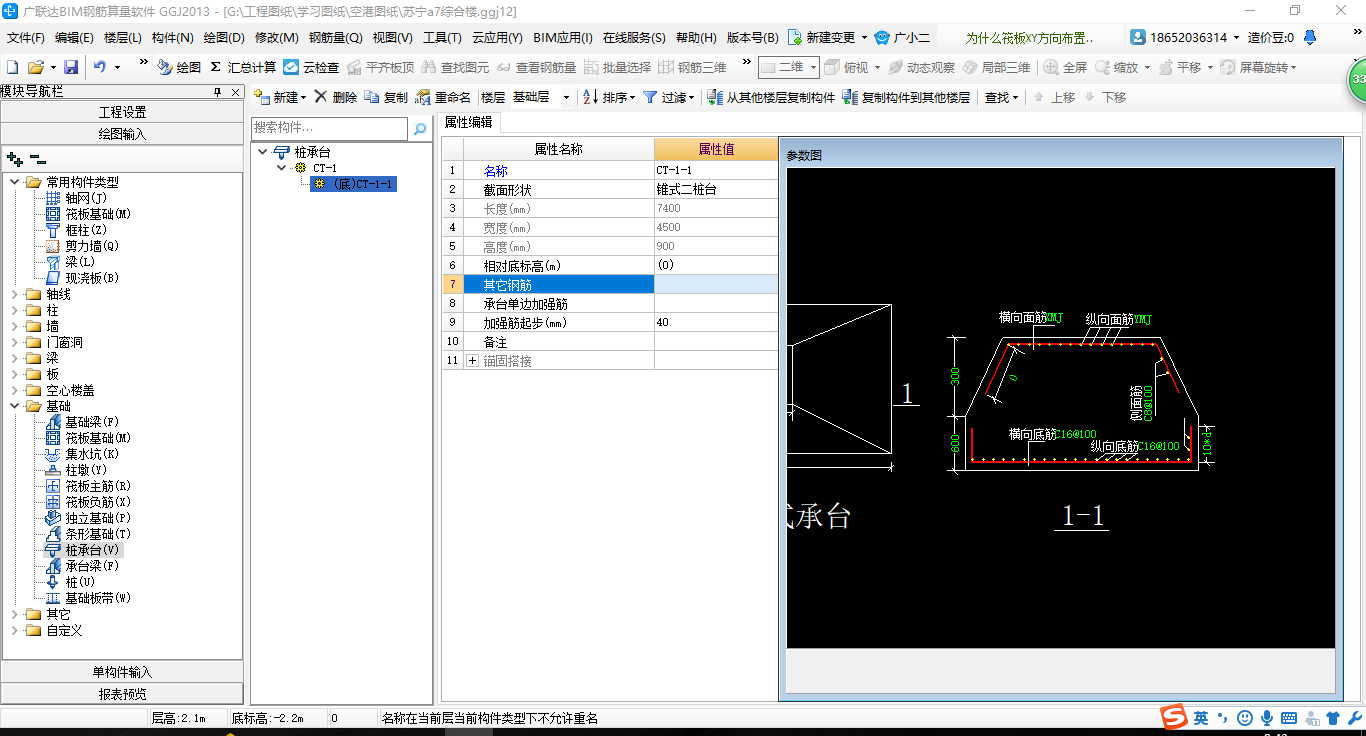Click the 复制 copy button
1366x736 pixels.
point(386,97)
